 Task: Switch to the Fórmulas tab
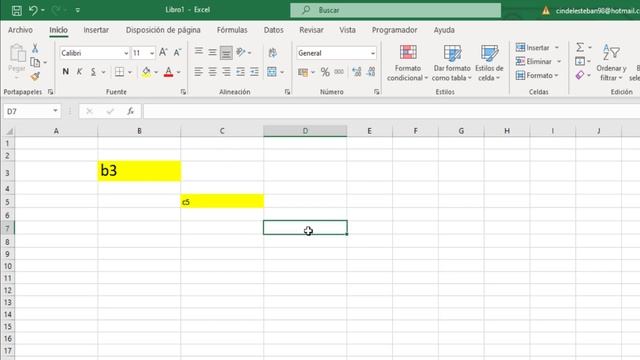click(232, 30)
